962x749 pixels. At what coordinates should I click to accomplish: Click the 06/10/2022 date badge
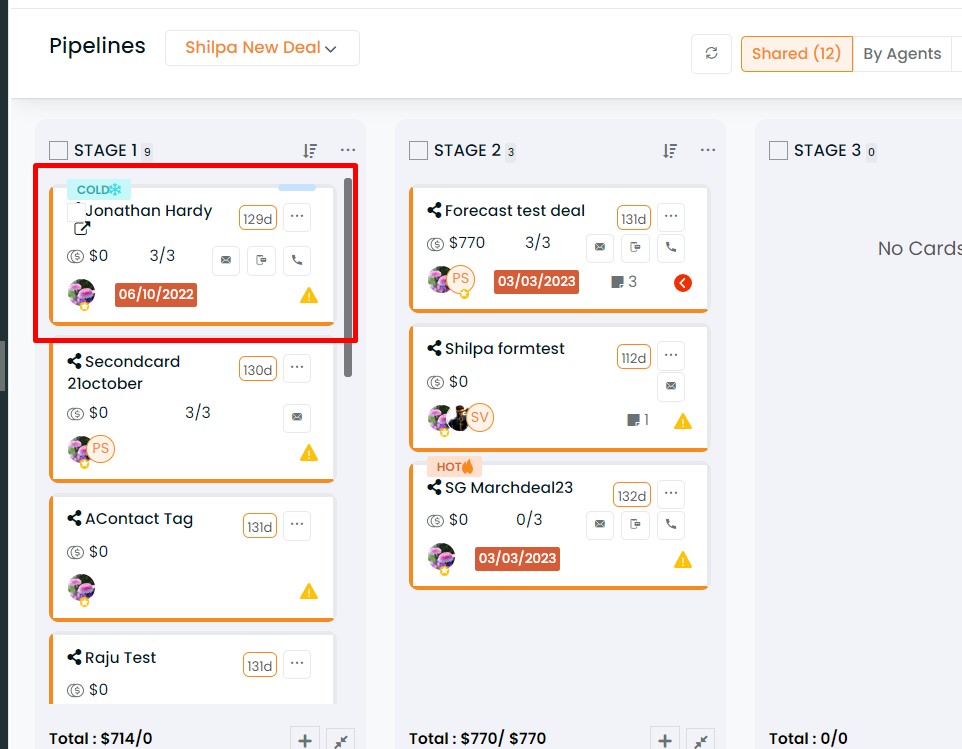156,294
